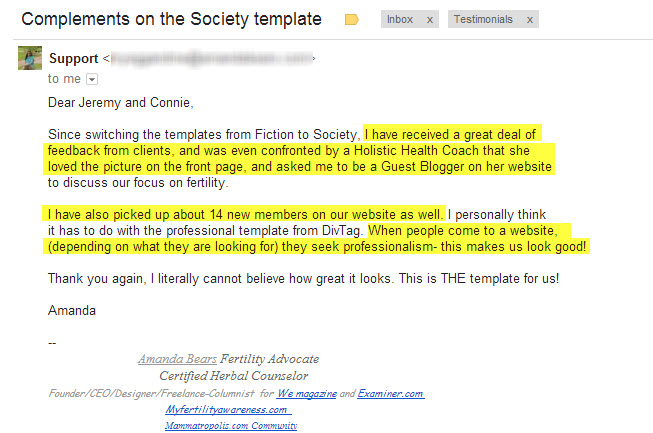Click the blurred sender email address
Screen dimensions: 653x433
pyautogui.click(x=211, y=59)
